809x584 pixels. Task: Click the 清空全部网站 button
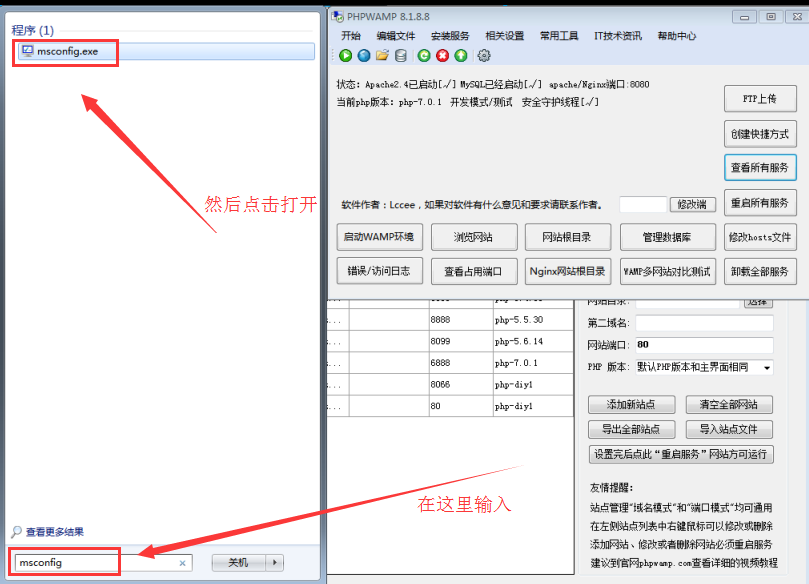pos(729,404)
